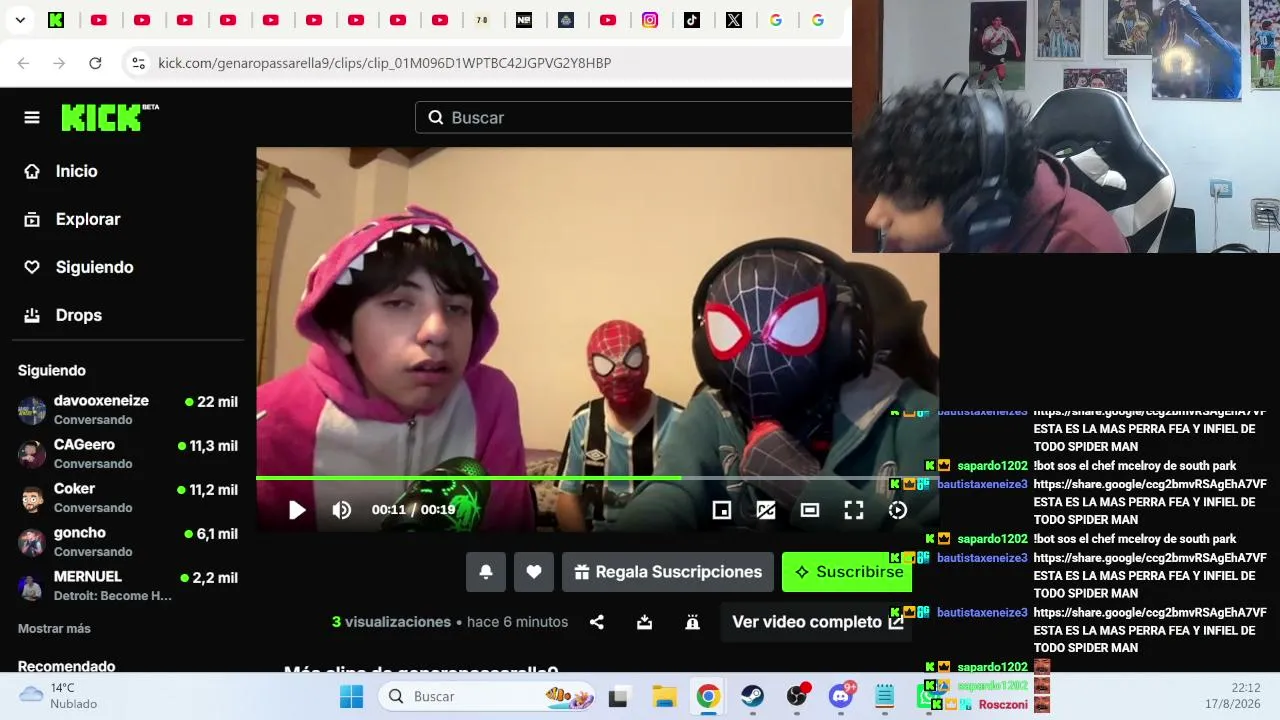1280x720 pixels.
Task: Open Task View from the taskbar
Action: 619,696
